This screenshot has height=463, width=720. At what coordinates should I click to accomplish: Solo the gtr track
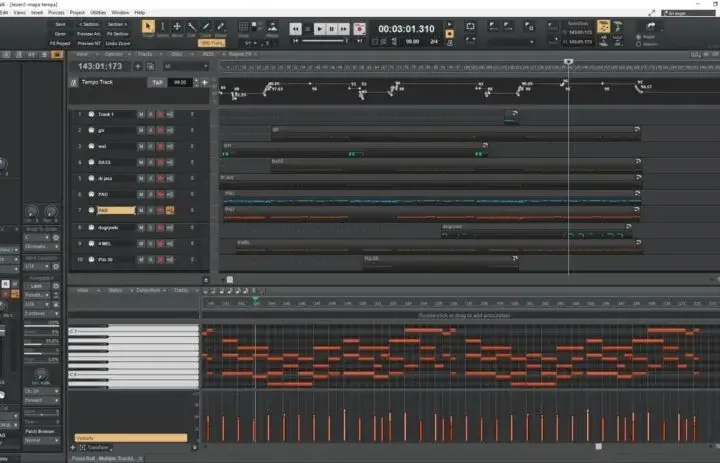point(151,130)
